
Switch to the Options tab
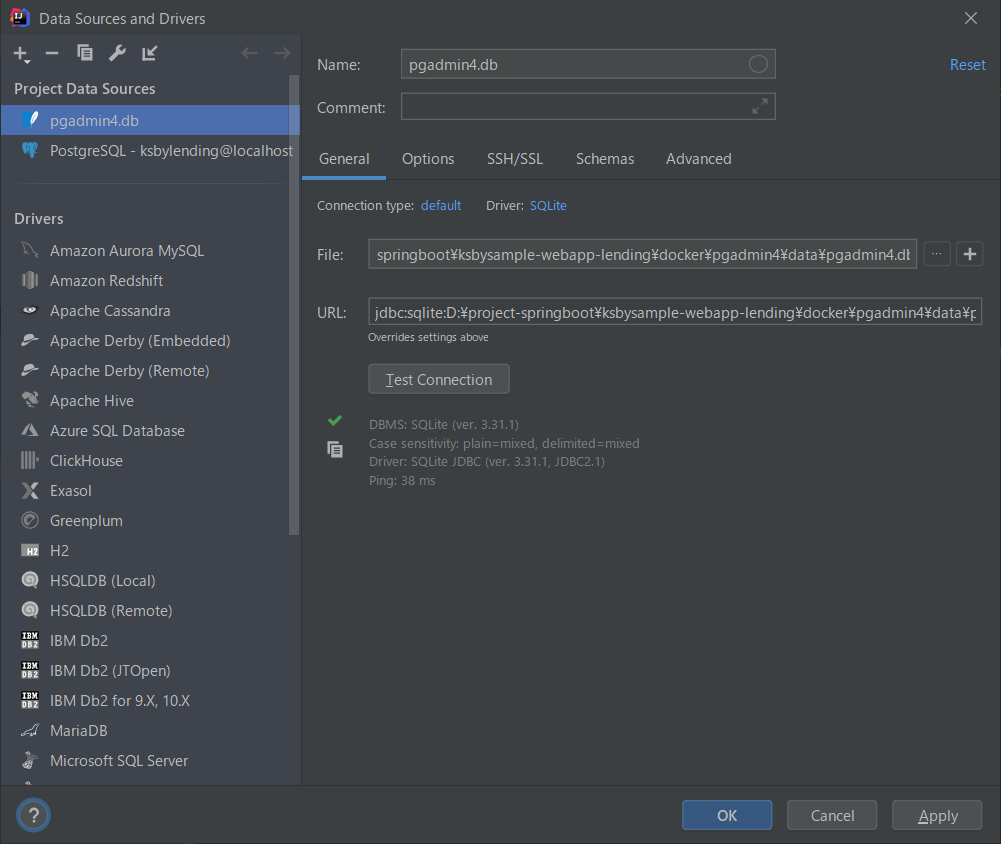coord(428,159)
